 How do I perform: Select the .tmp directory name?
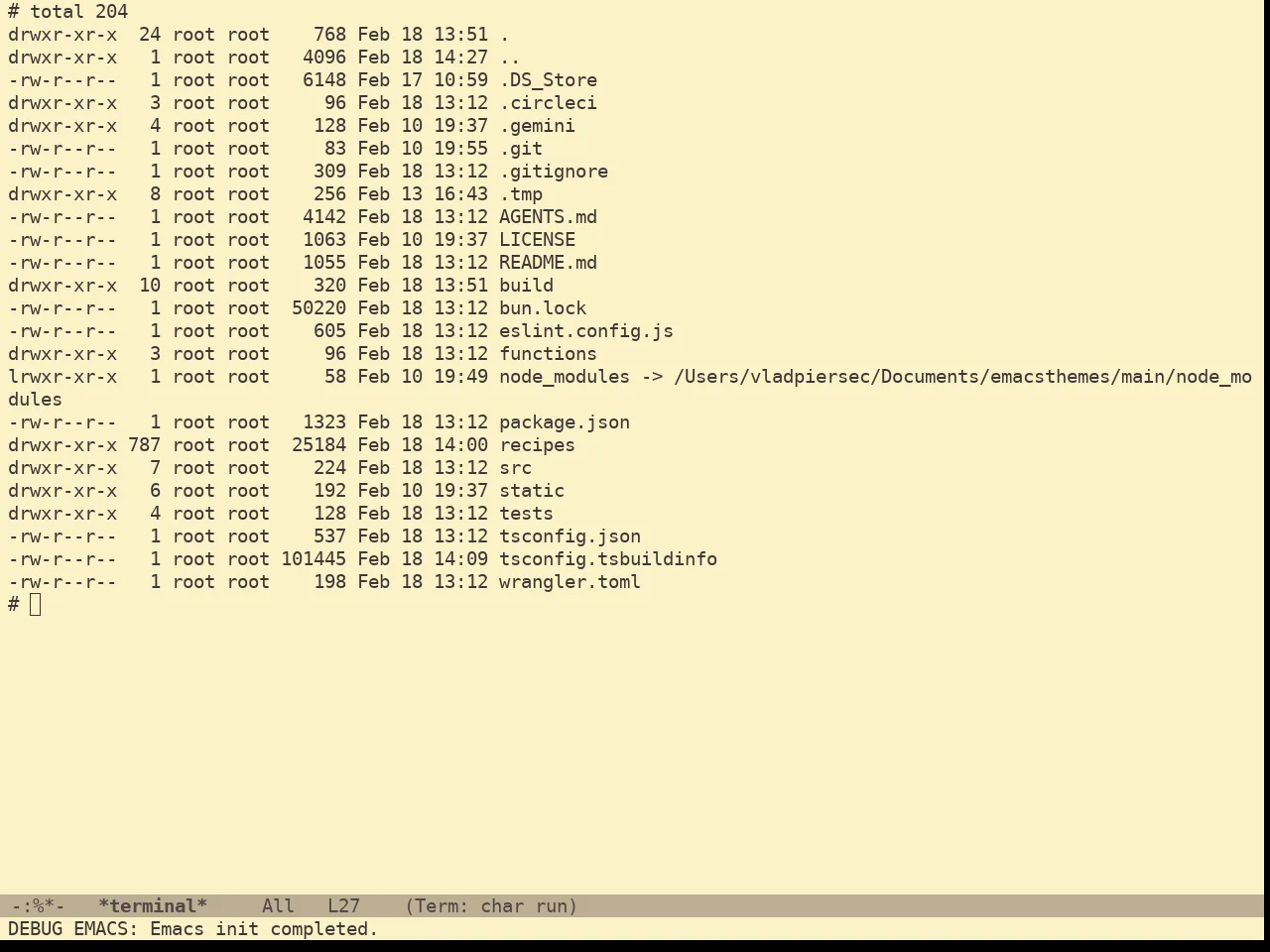point(521,194)
